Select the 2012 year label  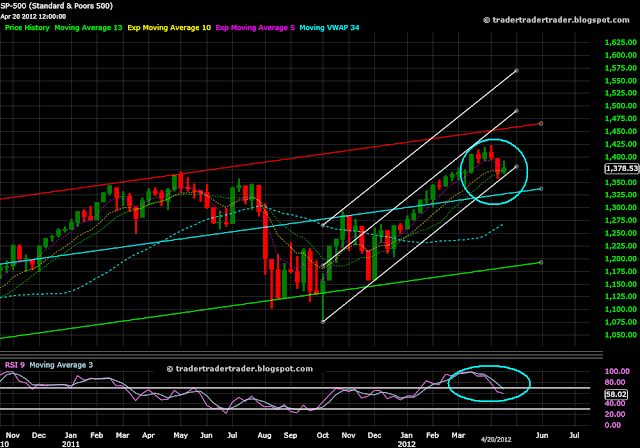coord(407,444)
